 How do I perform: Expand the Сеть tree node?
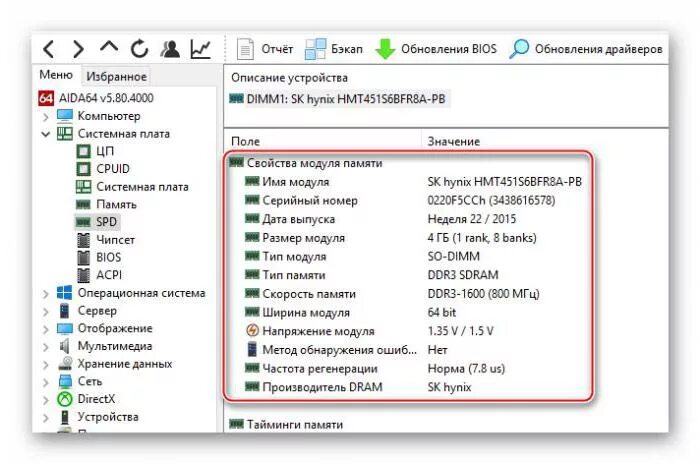click(46, 382)
